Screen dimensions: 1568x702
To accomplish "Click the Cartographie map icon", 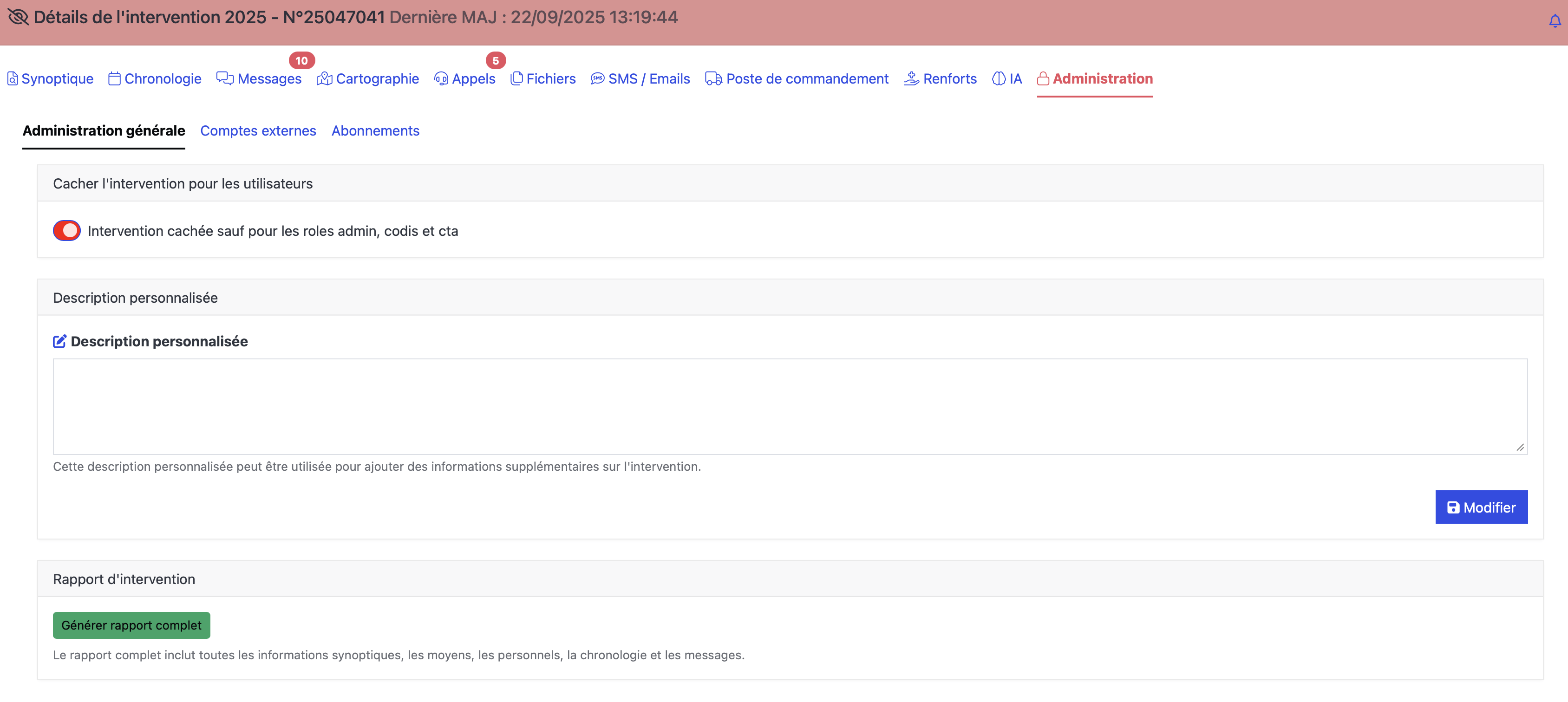I will (x=325, y=78).
